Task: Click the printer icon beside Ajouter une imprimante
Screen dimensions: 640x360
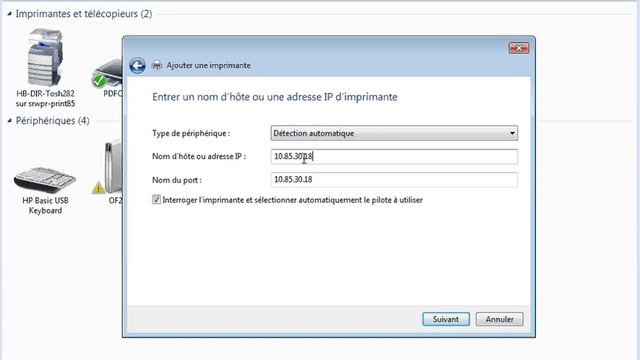Action: click(157, 65)
